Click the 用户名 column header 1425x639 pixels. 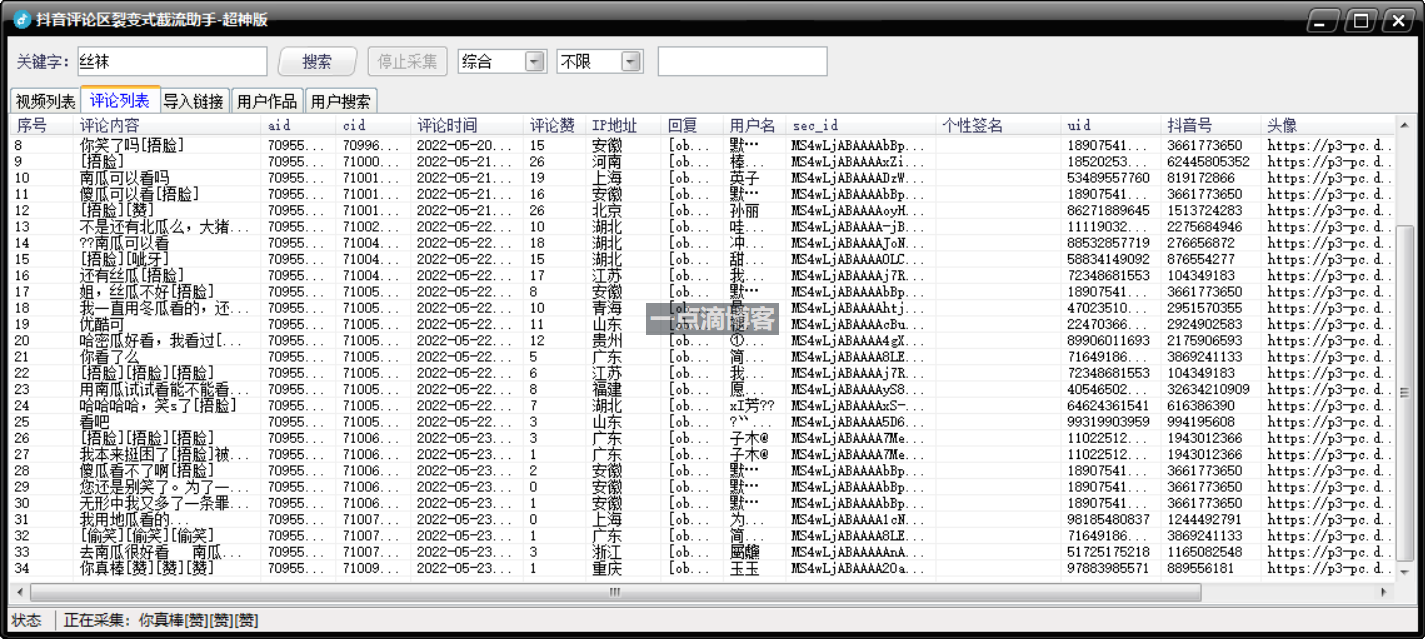(x=755, y=126)
